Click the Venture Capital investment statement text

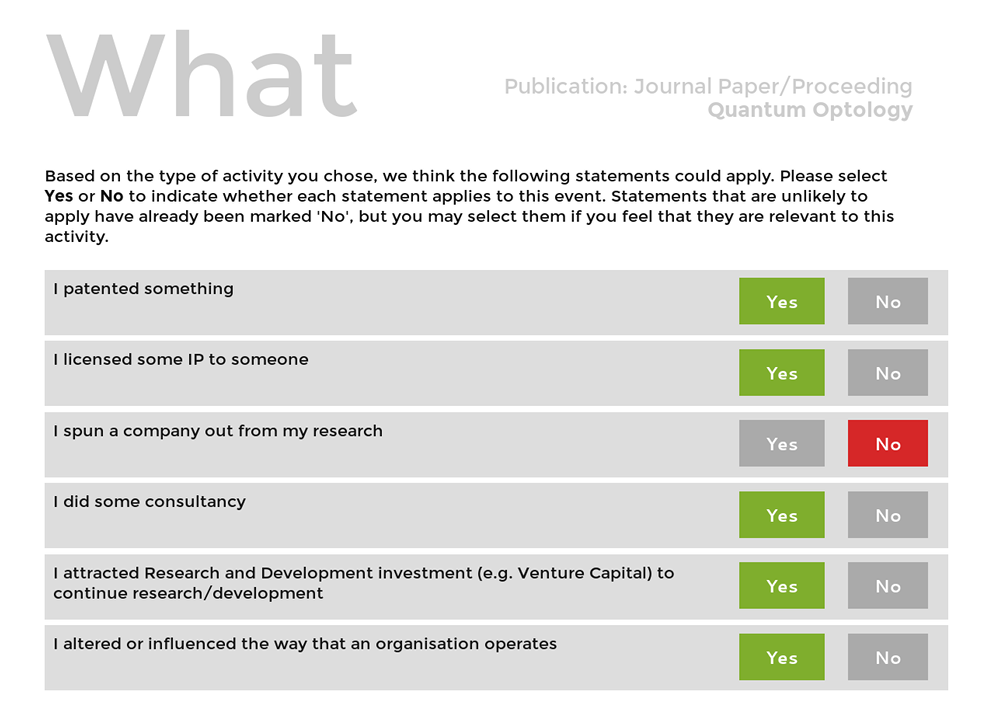364,583
